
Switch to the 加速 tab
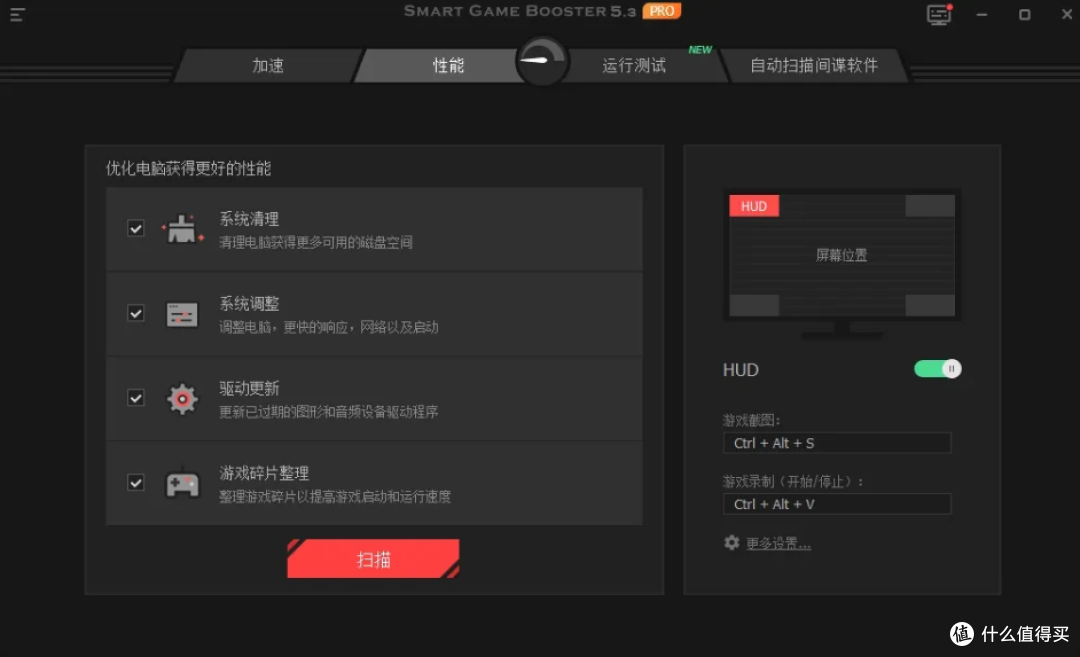point(267,65)
